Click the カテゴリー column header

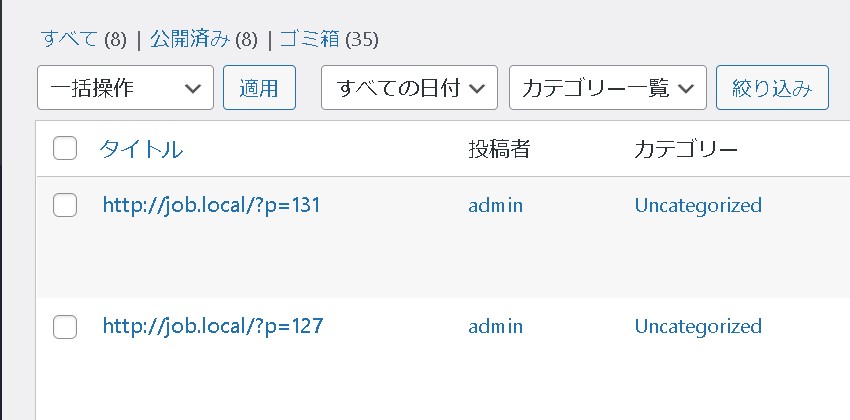pyautogui.click(x=686, y=149)
